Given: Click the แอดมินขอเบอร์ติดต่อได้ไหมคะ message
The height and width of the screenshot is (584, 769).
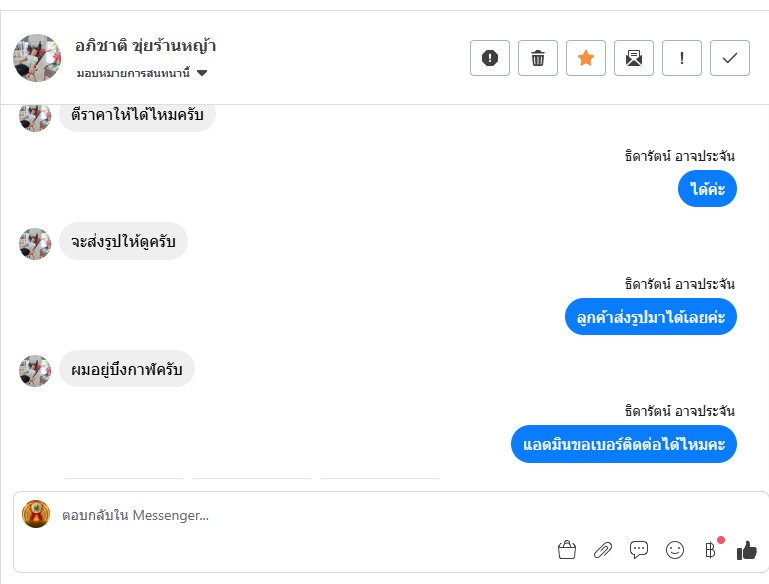Looking at the screenshot, I should click(x=624, y=444).
